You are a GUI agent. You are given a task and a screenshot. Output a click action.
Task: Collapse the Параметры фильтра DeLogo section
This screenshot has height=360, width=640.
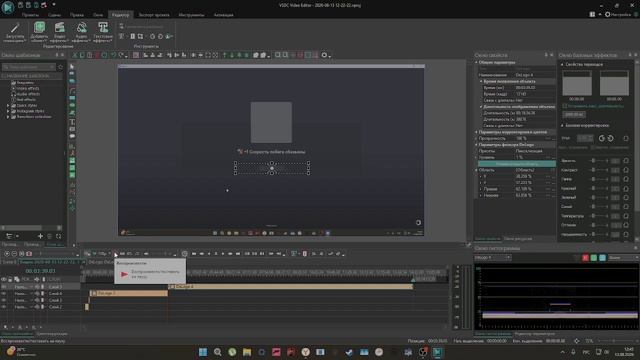tap(476, 145)
